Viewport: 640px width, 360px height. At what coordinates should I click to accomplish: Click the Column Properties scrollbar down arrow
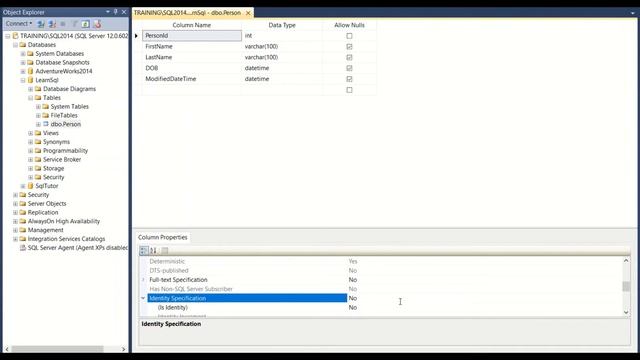click(x=626, y=312)
